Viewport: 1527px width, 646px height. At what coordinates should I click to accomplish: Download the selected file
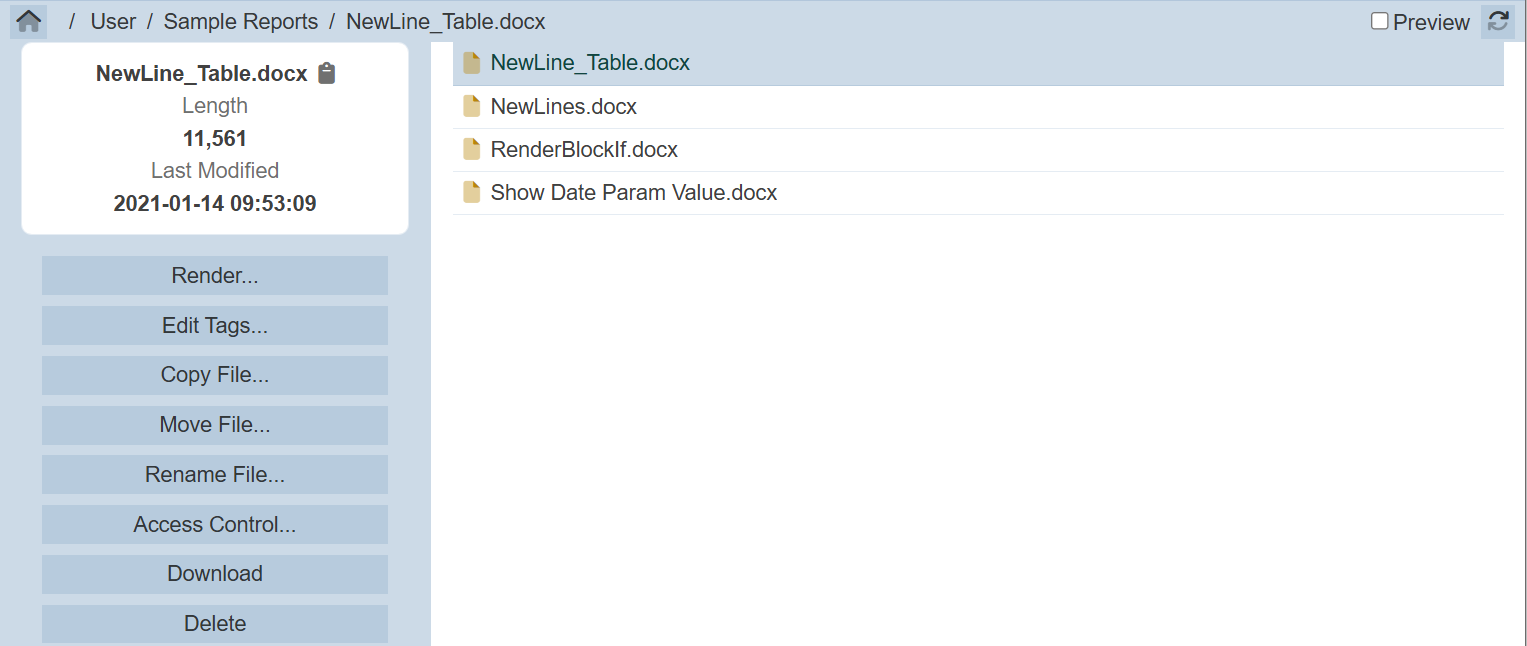[215, 574]
